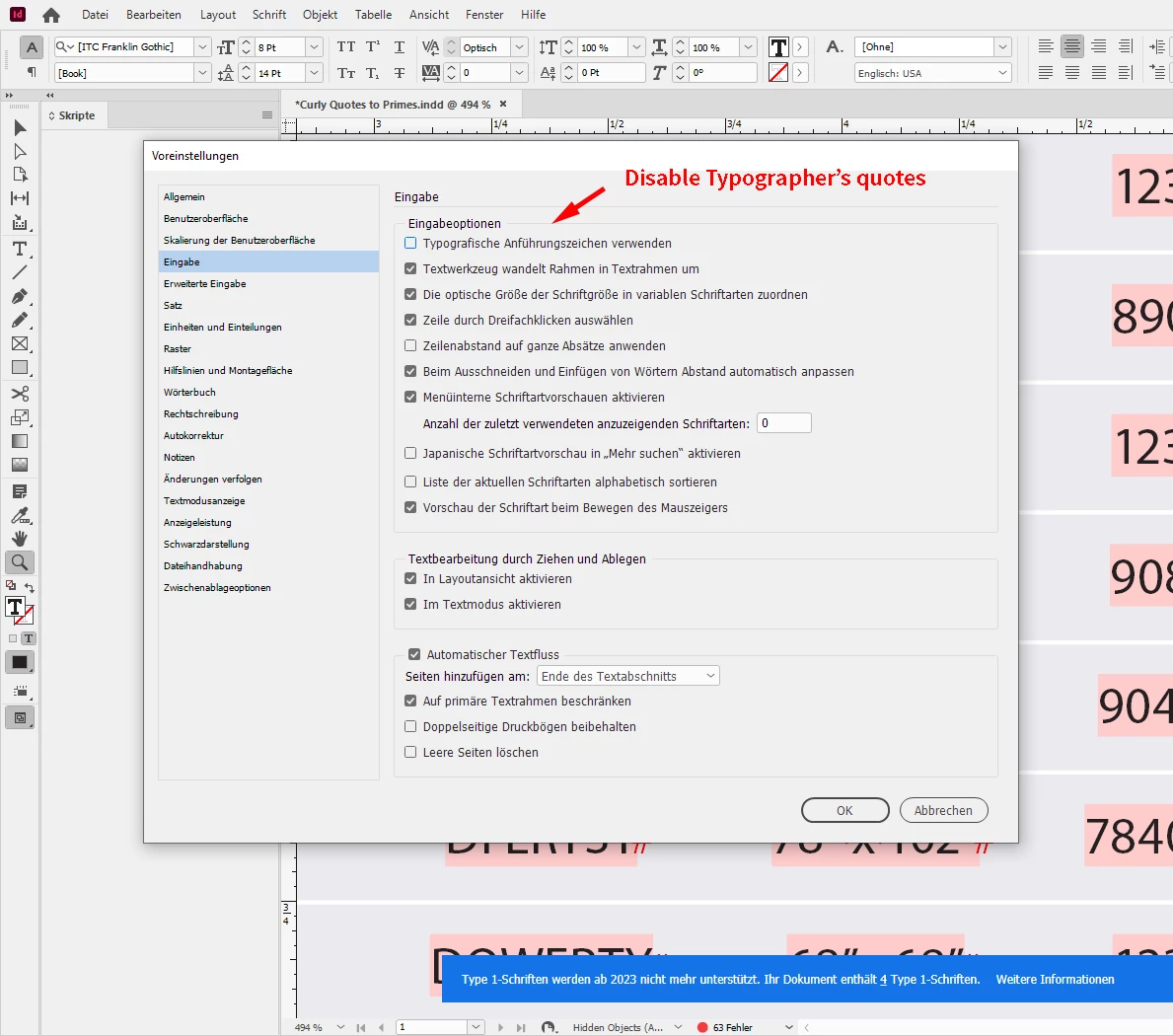The image size is (1173, 1036).
Task: Open the kerning Optisch dropdown
Action: [x=519, y=47]
